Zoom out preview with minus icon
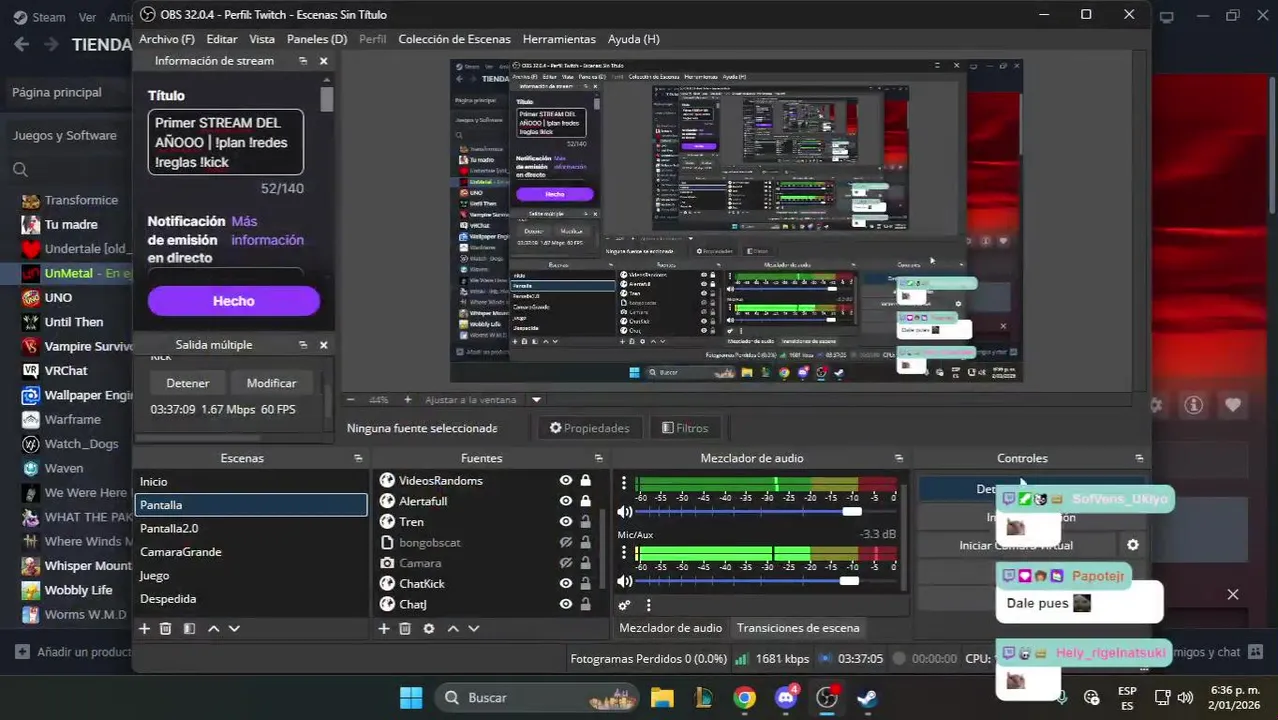 point(350,399)
